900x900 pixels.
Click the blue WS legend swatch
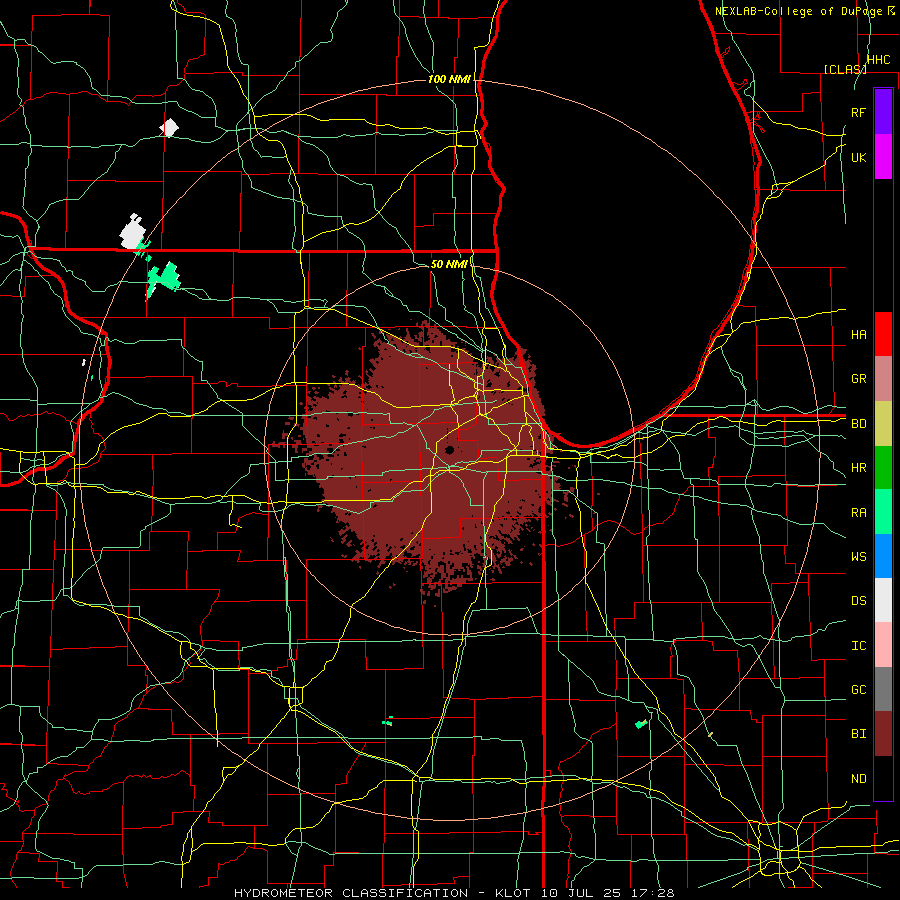883,556
